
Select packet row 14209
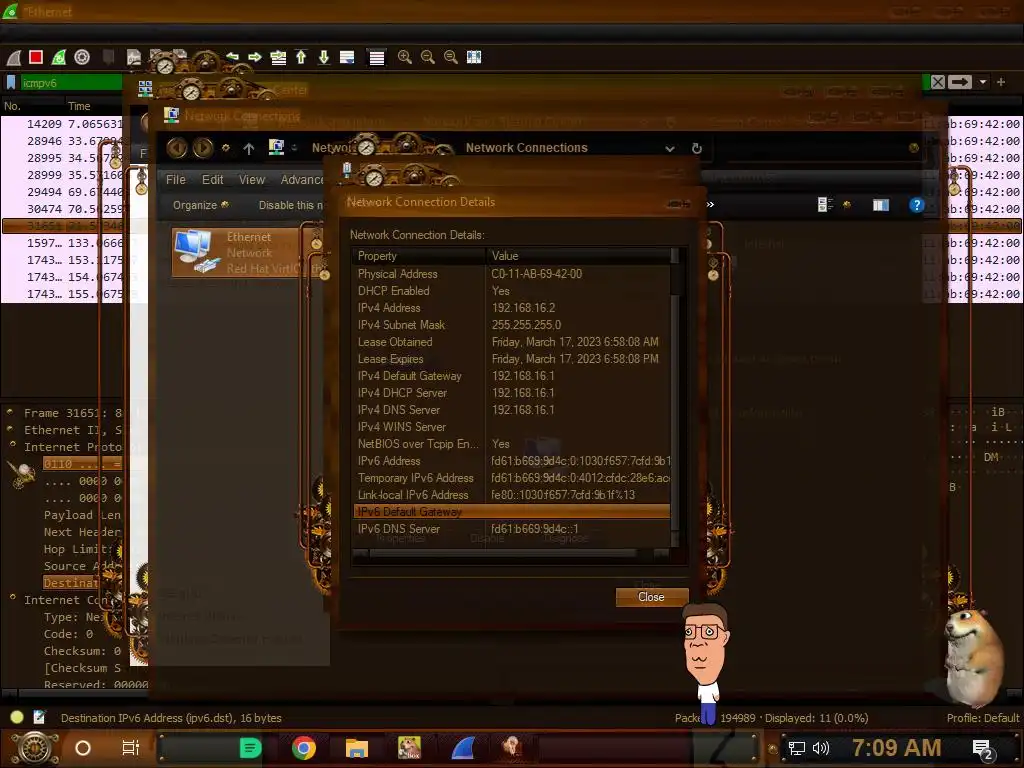[62, 124]
